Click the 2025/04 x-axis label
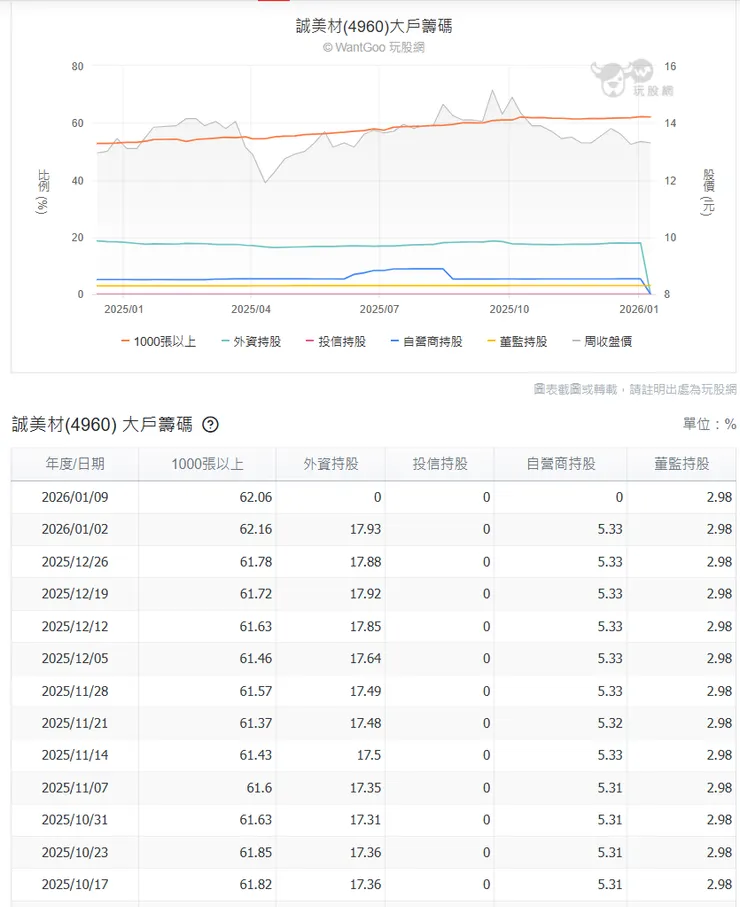The height and width of the screenshot is (907, 740). [x=251, y=309]
